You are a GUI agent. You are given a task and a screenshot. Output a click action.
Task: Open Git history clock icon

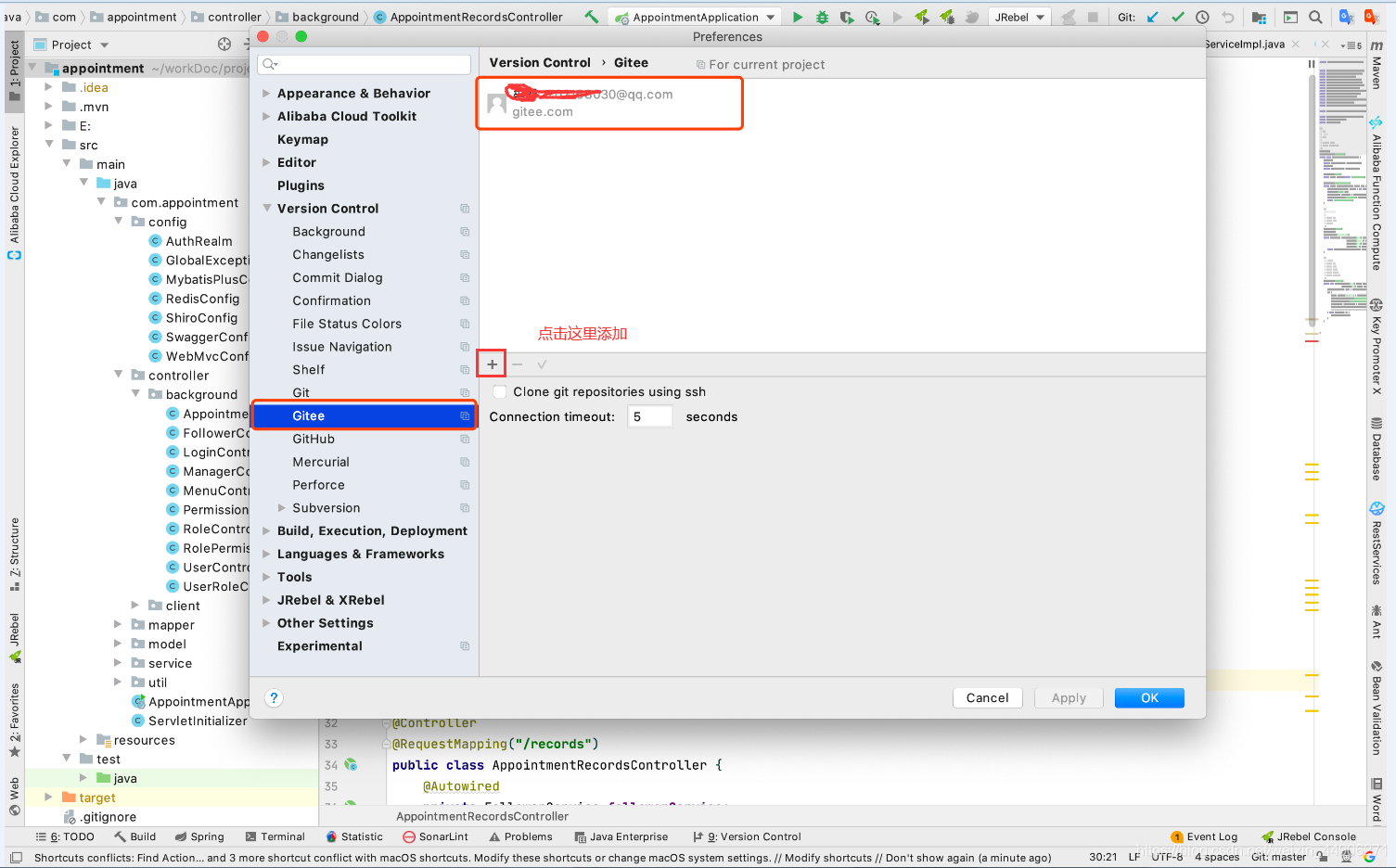click(x=1202, y=17)
